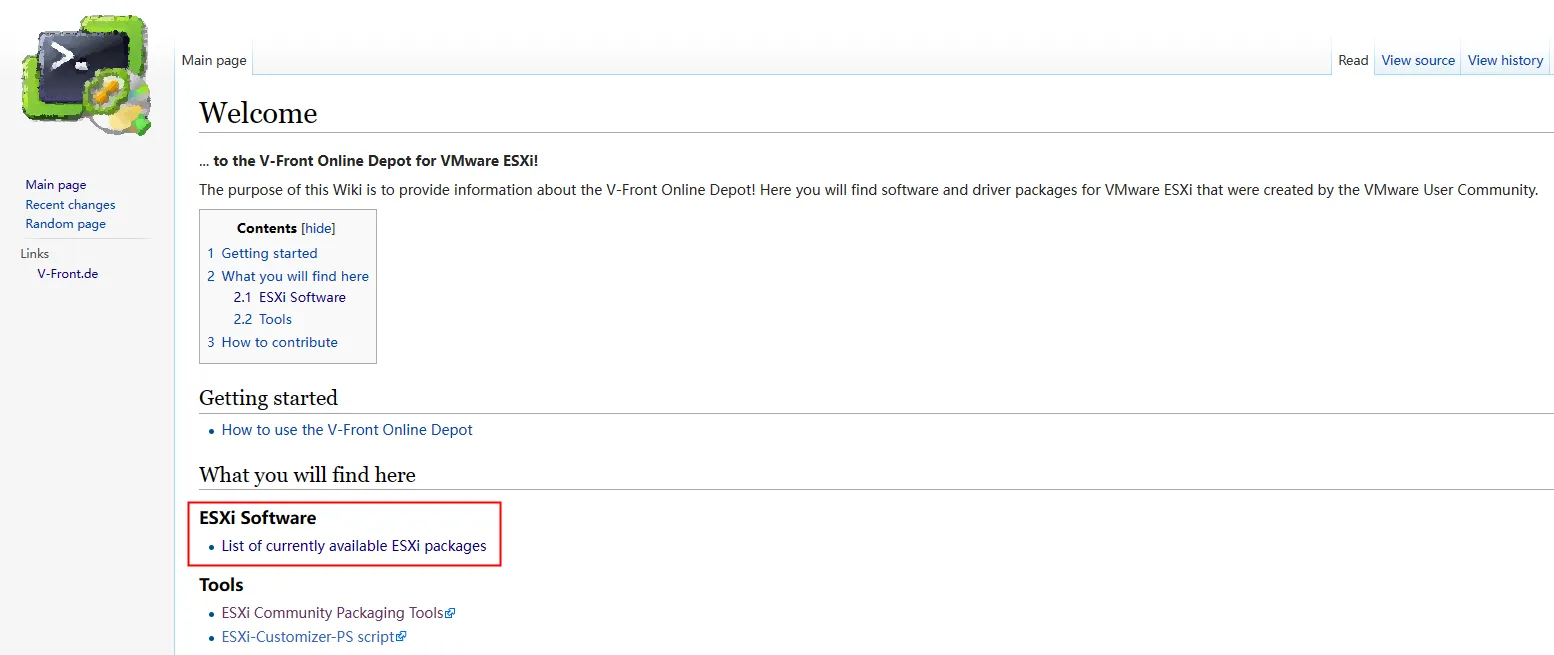Switch to the View source tab
Screen dimensions: 1554x655
pos(1417,60)
